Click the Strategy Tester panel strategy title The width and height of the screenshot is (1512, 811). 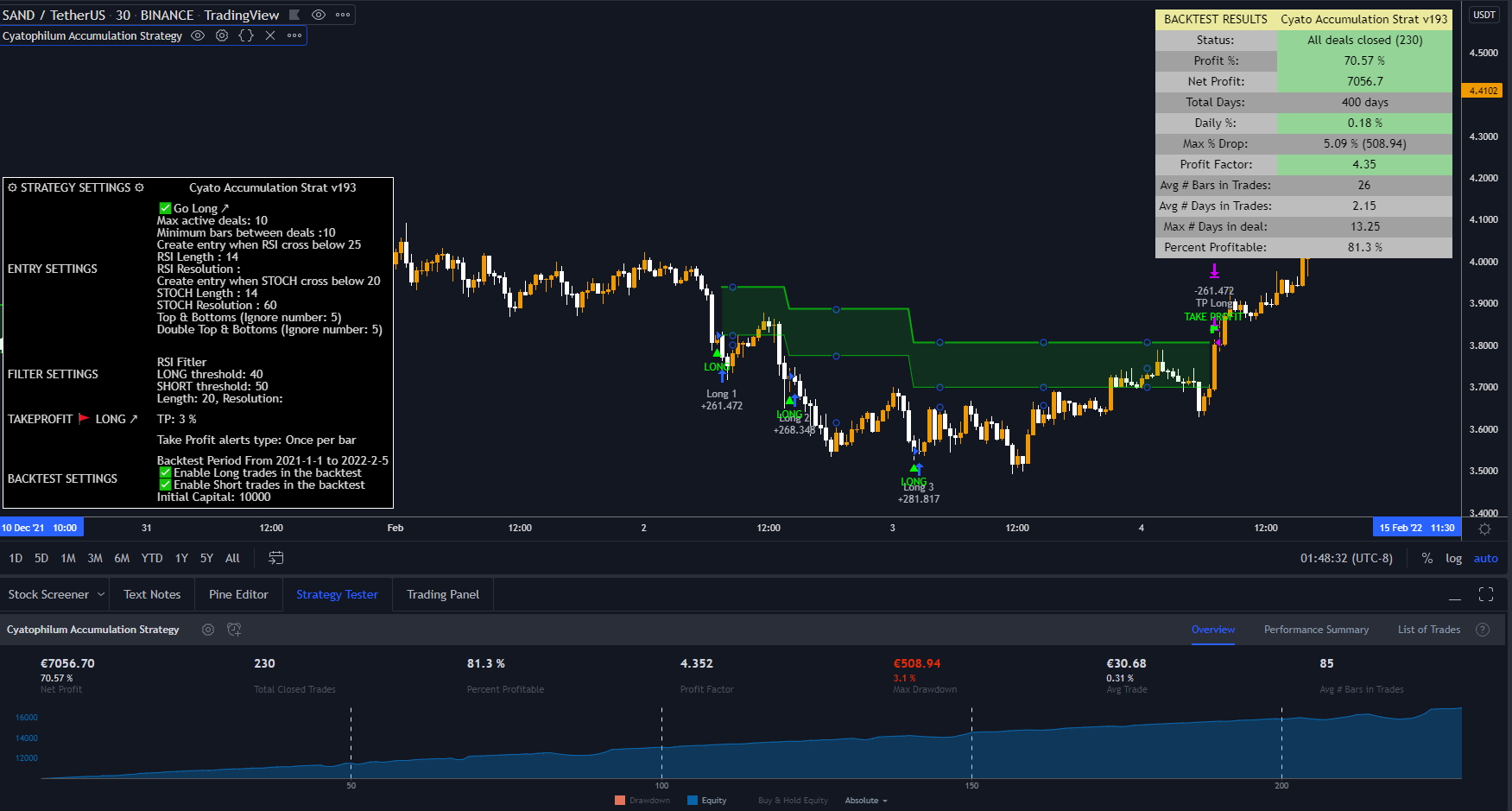click(93, 630)
